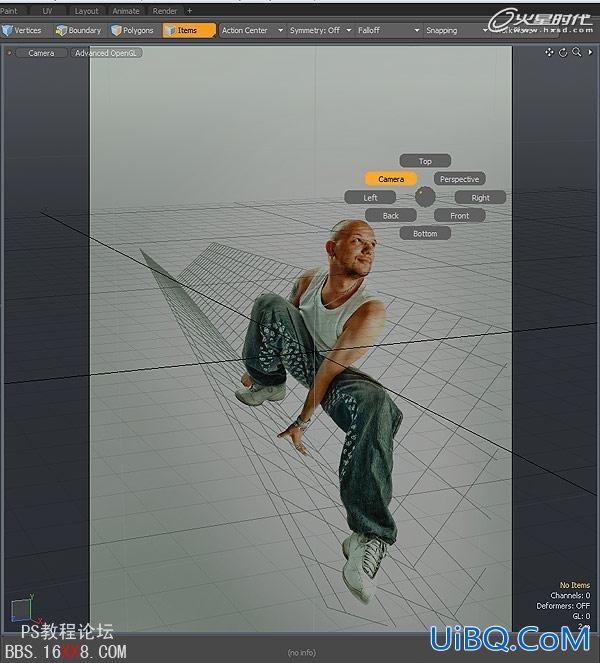
Task: Select Polygons selection mode
Action: (x=133, y=30)
